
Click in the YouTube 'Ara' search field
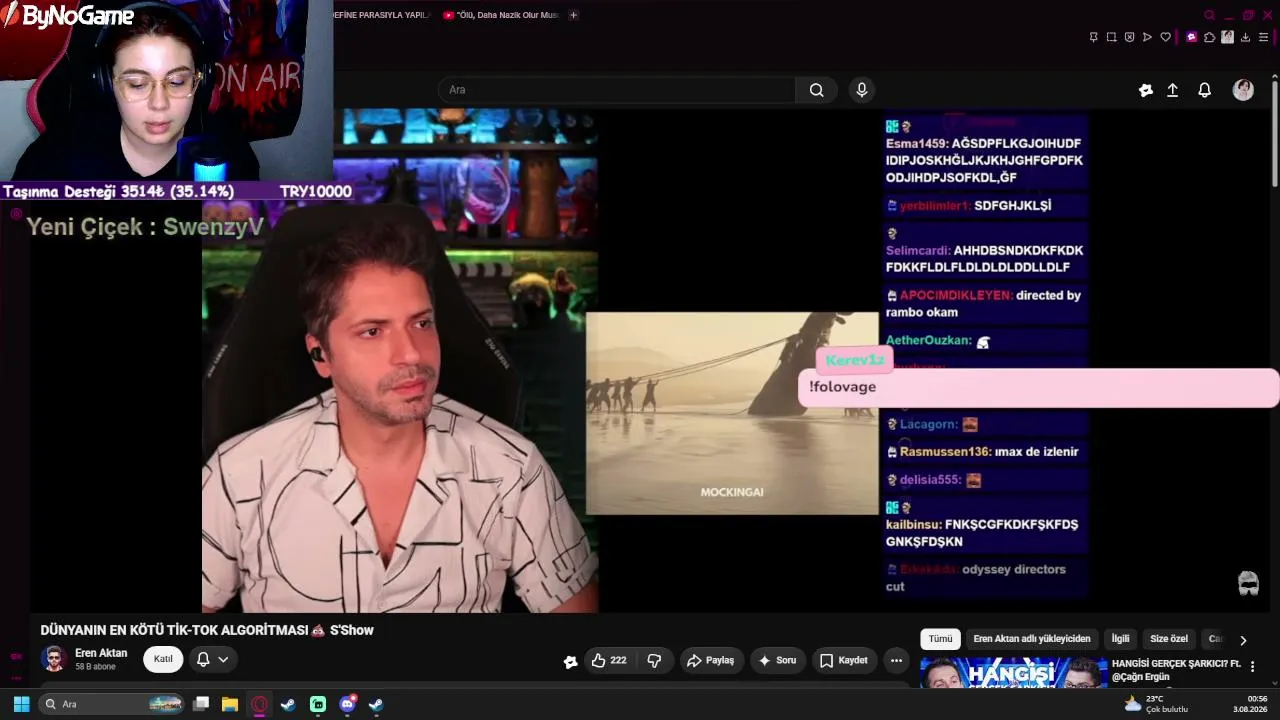(616, 90)
